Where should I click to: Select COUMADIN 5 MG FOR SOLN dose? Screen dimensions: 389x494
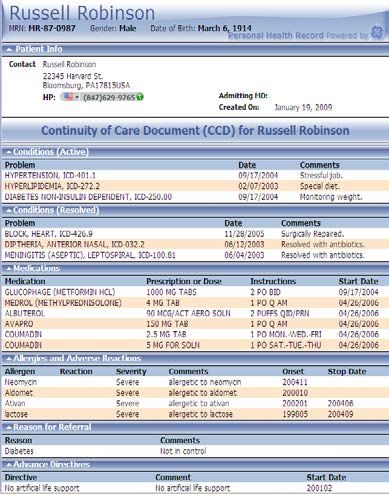(173, 345)
